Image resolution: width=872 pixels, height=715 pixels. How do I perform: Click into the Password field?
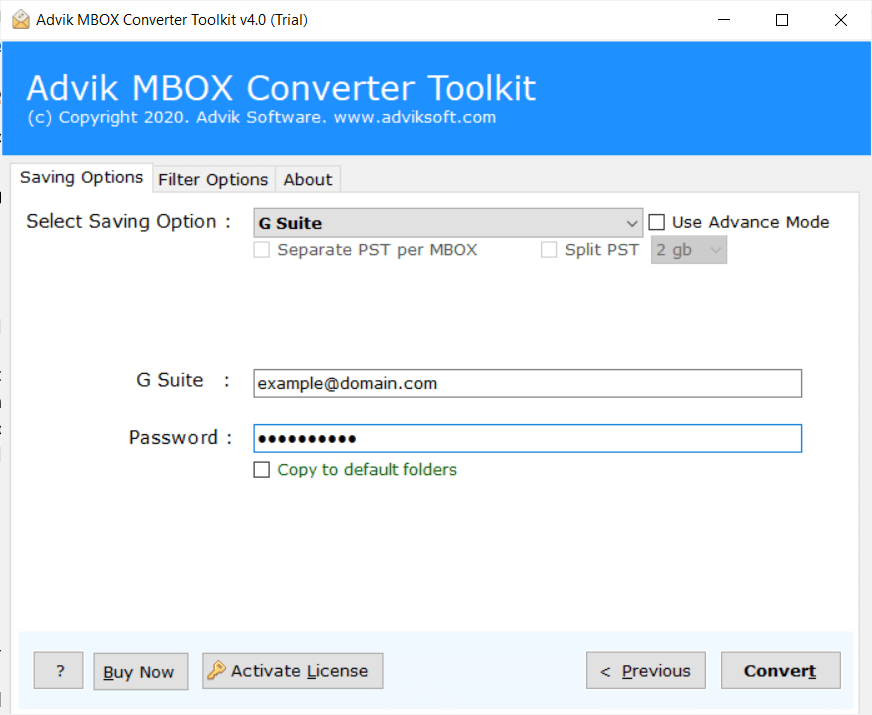527,438
